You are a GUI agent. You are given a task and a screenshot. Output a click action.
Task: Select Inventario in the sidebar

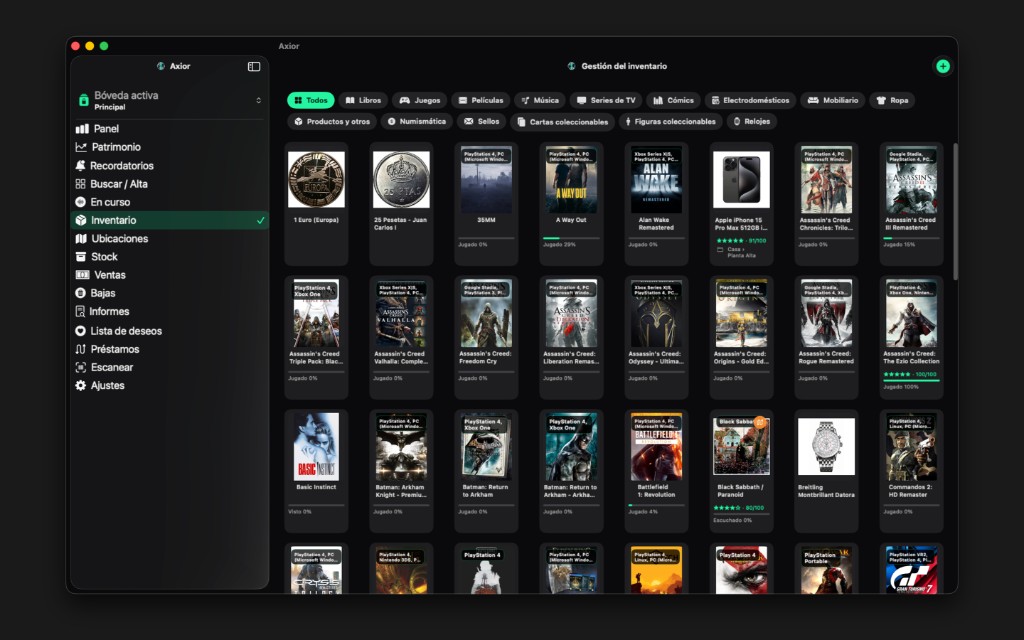point(170,220)
